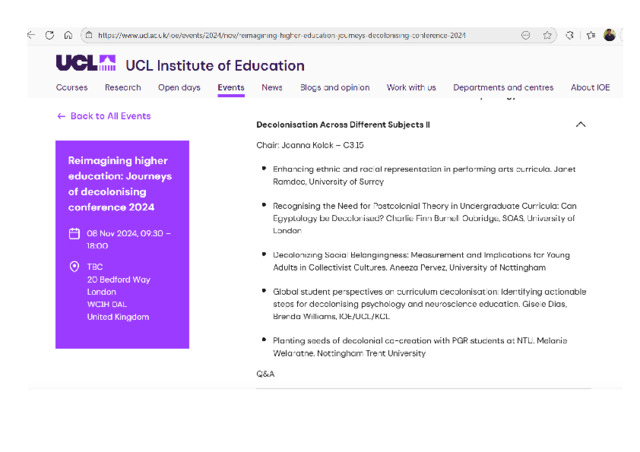Click the browser back arrow

[x=31, y=35]
